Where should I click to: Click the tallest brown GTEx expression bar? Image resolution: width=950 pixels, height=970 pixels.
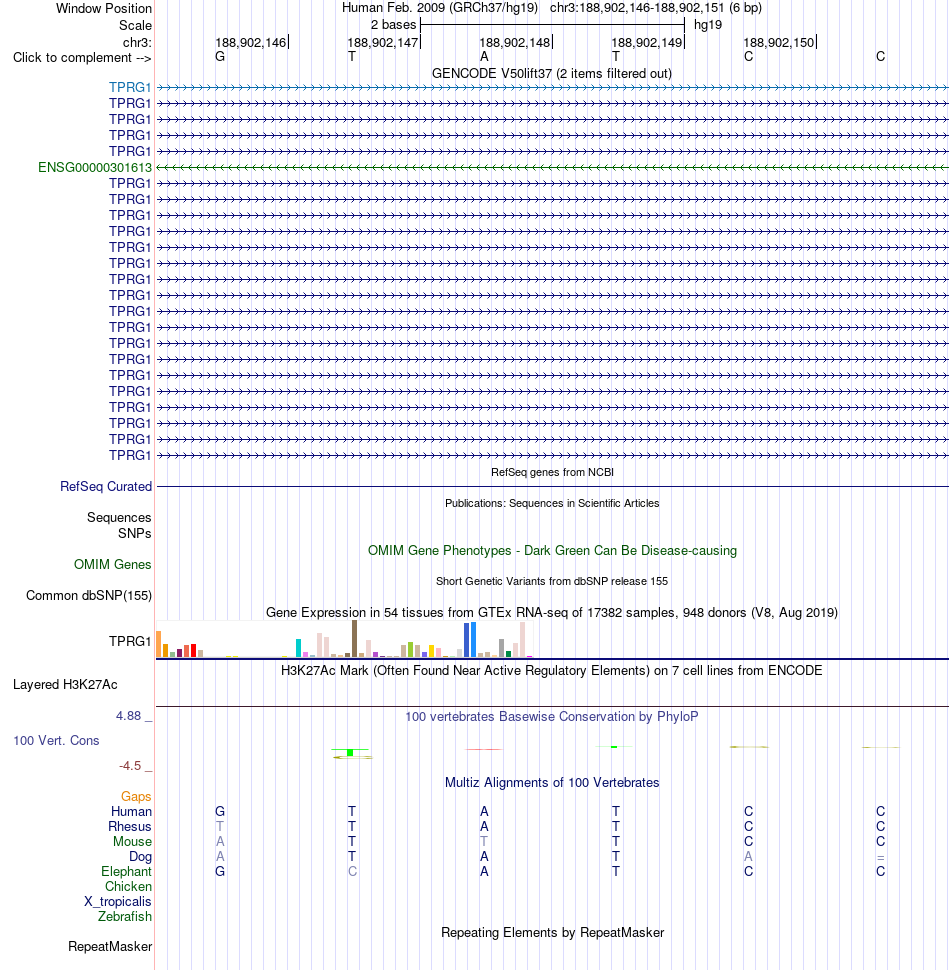click(x=354, y=638)
